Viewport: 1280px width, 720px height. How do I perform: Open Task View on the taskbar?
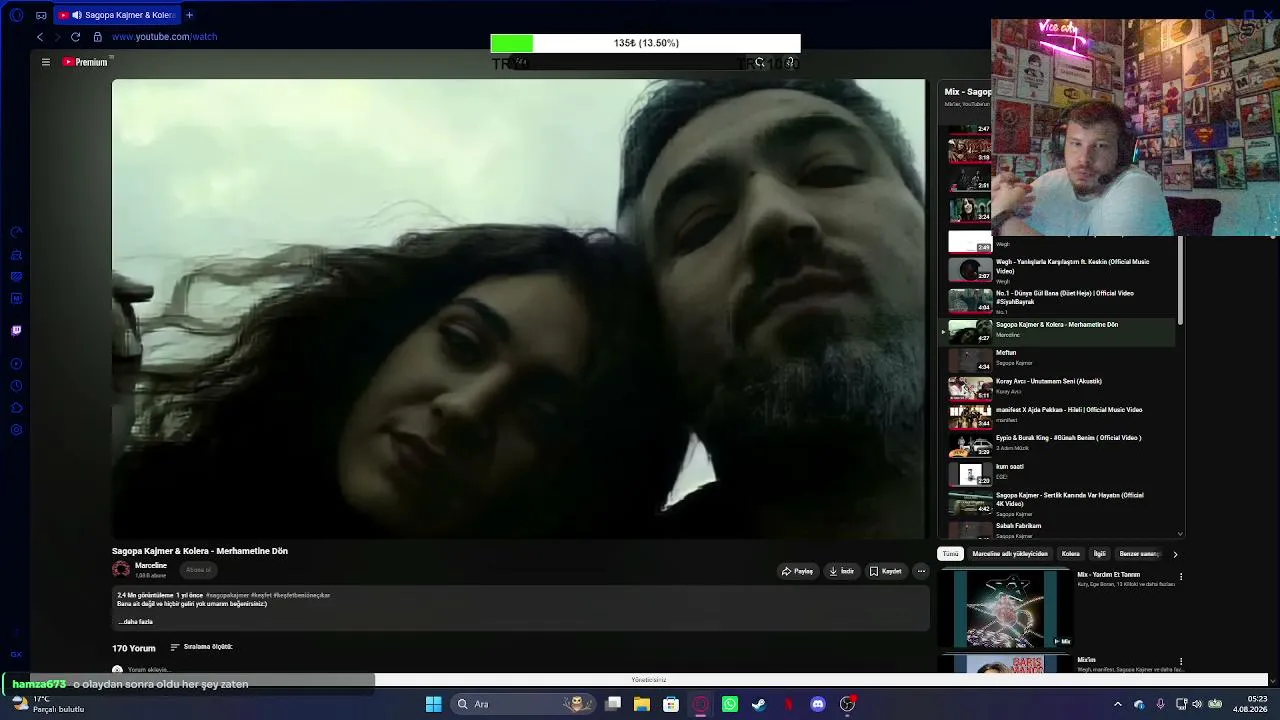[613, 704]
